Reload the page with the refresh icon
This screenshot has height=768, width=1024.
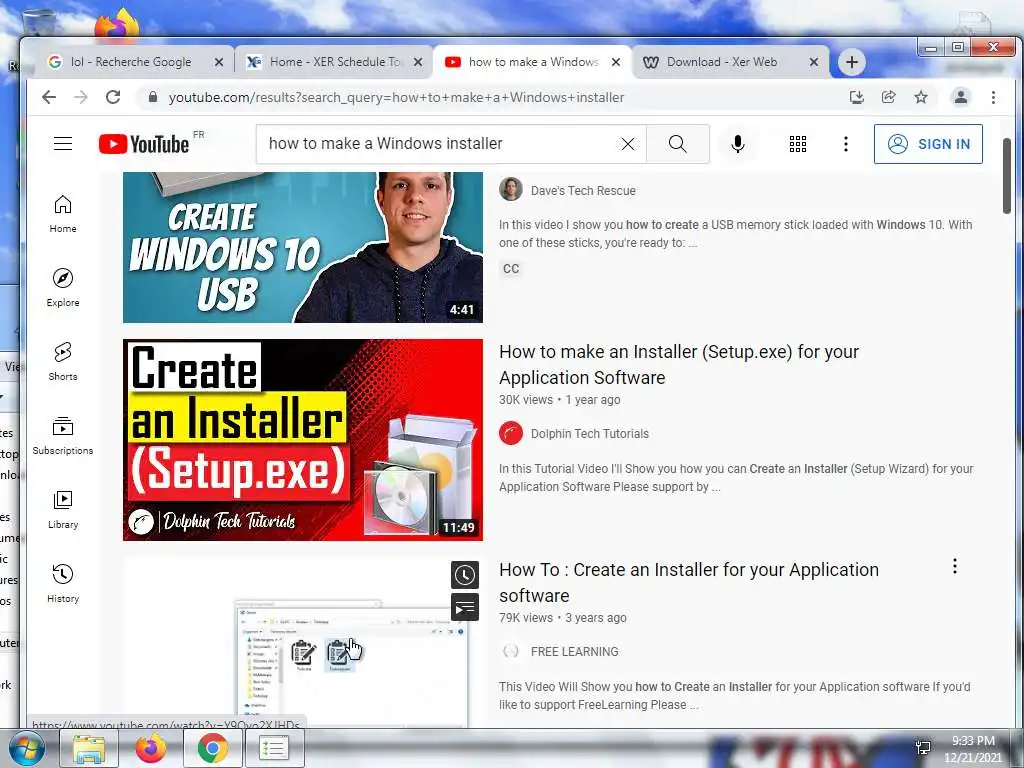point(113,97)
